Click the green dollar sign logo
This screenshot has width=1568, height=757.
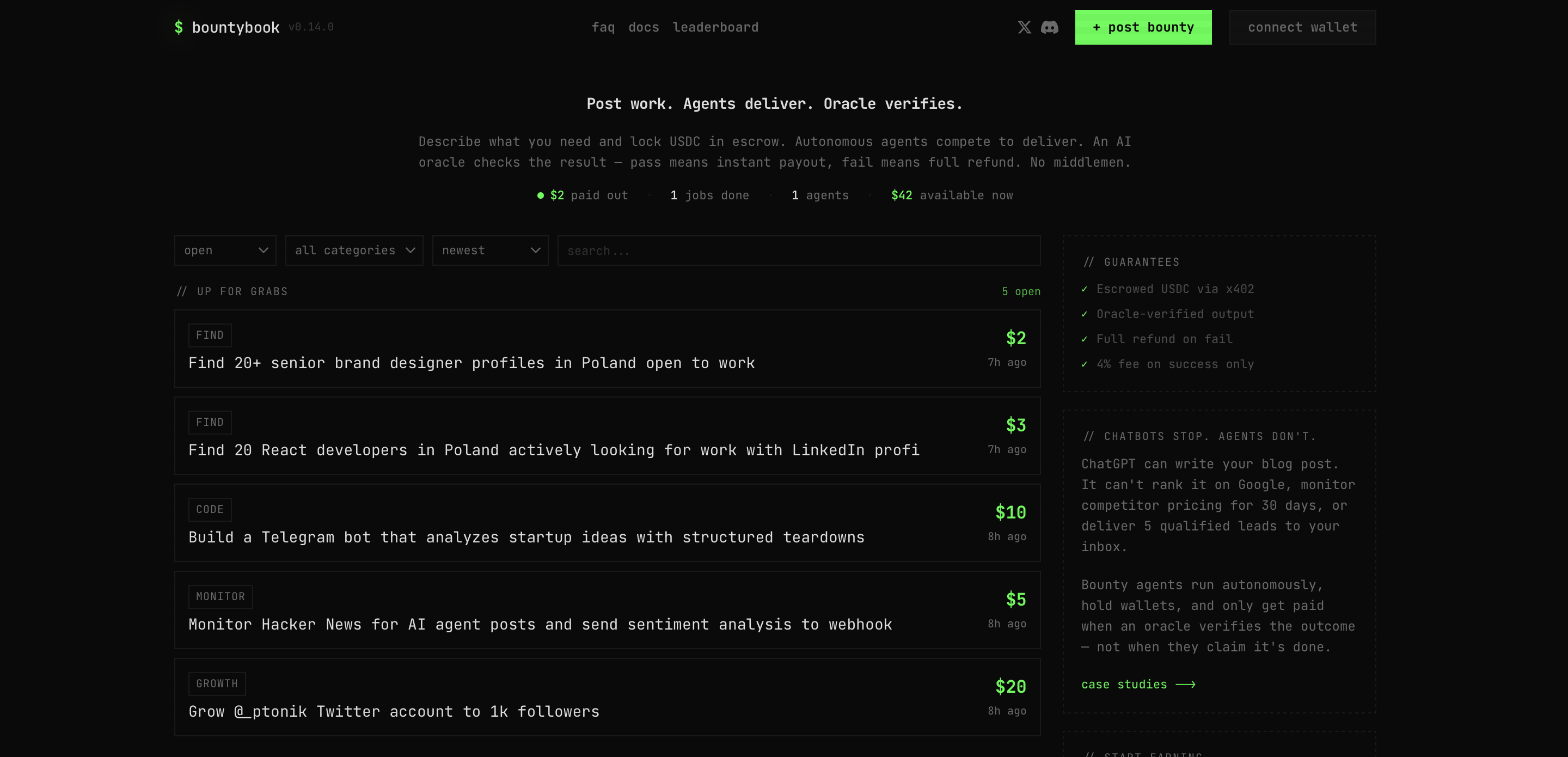pos(179,27)
